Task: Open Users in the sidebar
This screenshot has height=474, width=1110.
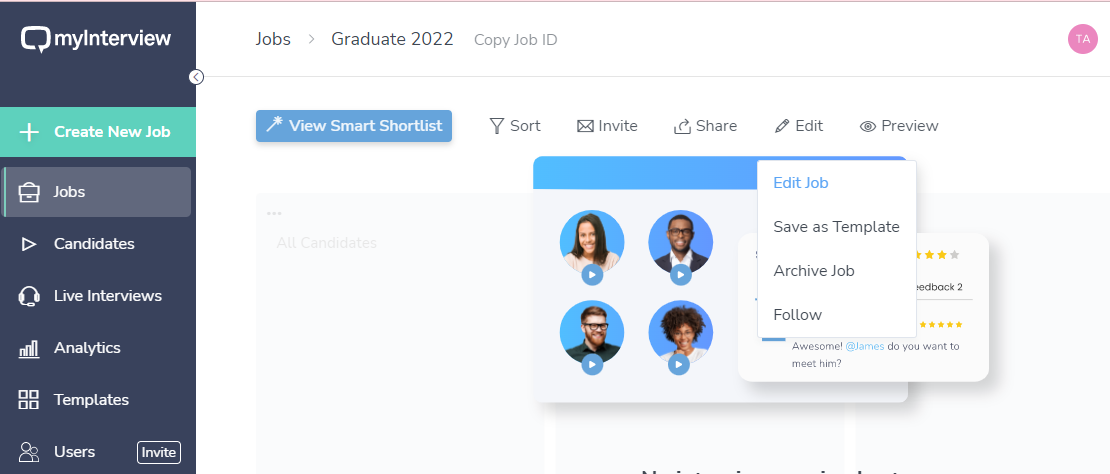Action: (74, 452)
